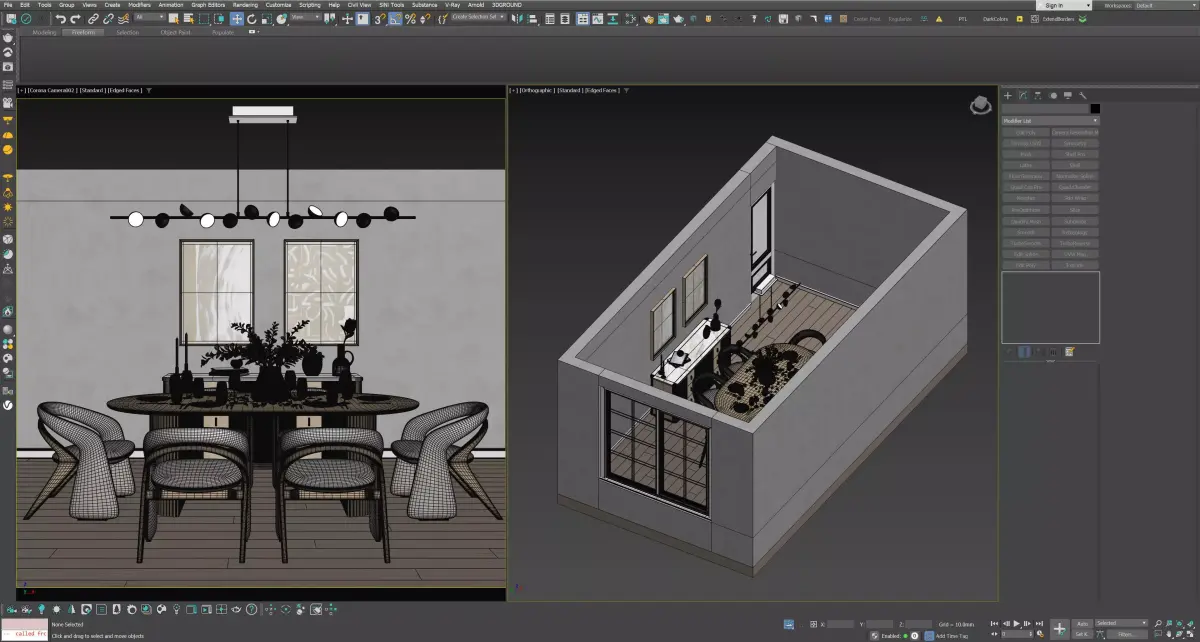Click the black object color swatch
The image size is (1200, 642).
1095,108
